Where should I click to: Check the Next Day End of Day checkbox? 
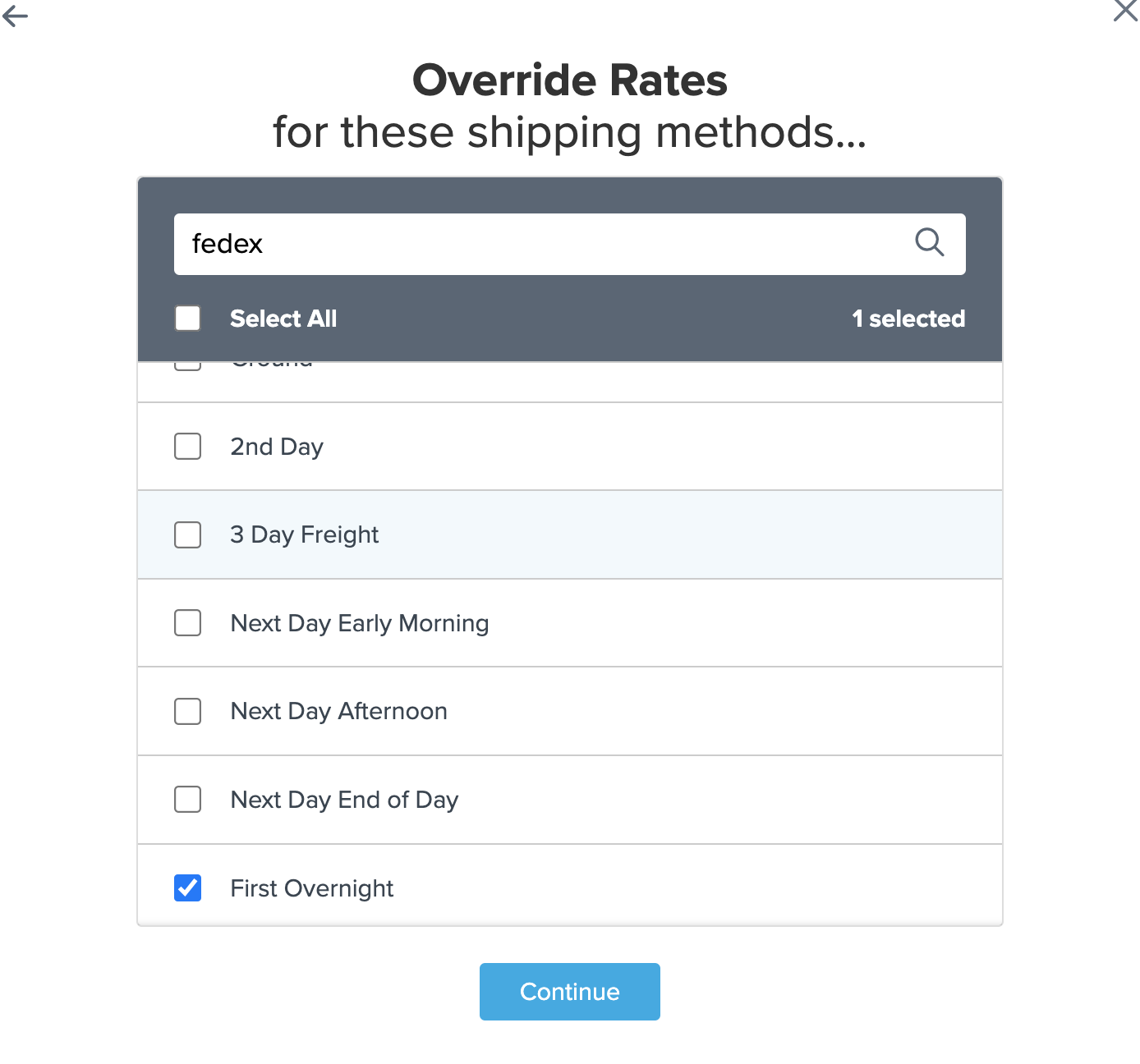point(188,800)
